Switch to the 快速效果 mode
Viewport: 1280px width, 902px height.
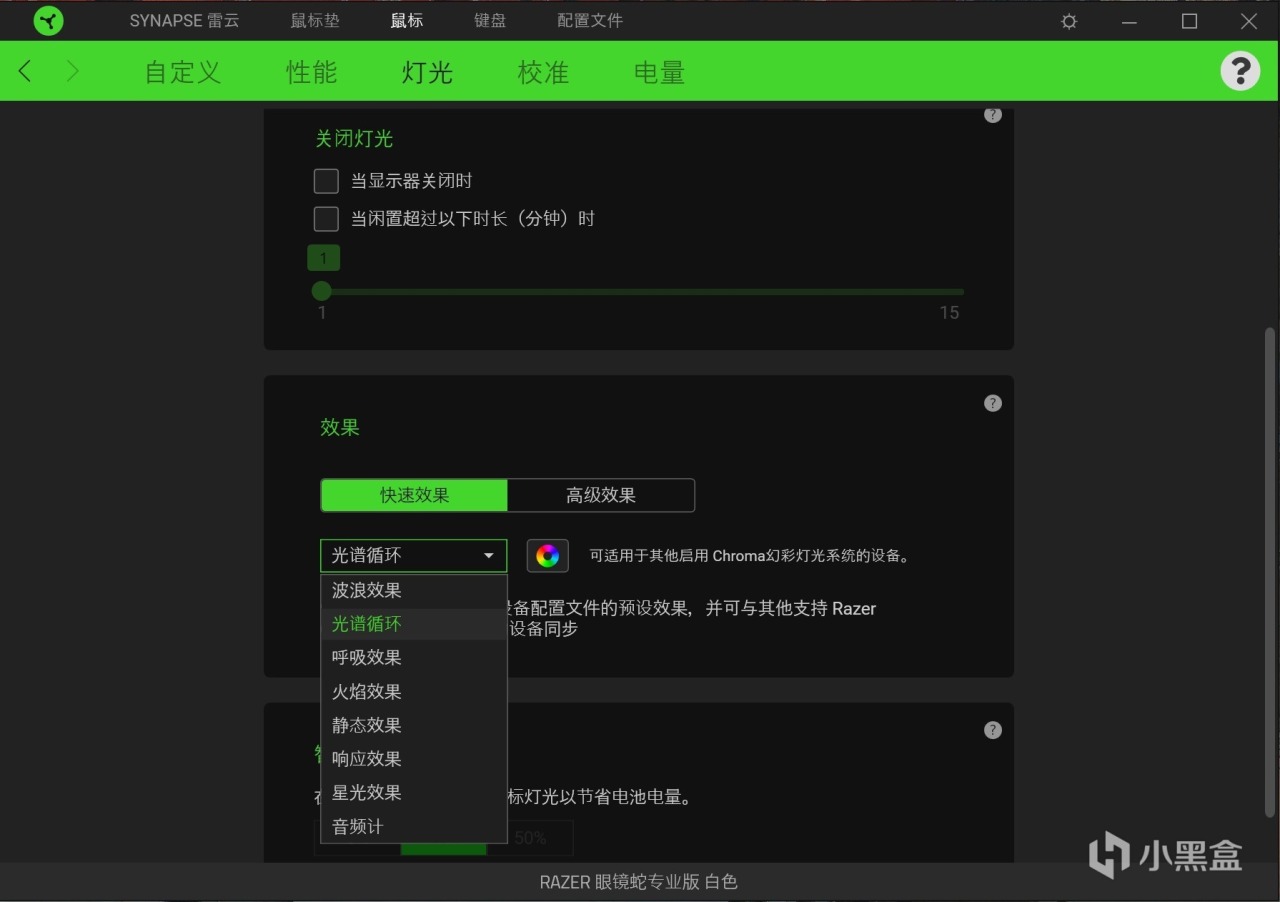coord(414,495)
